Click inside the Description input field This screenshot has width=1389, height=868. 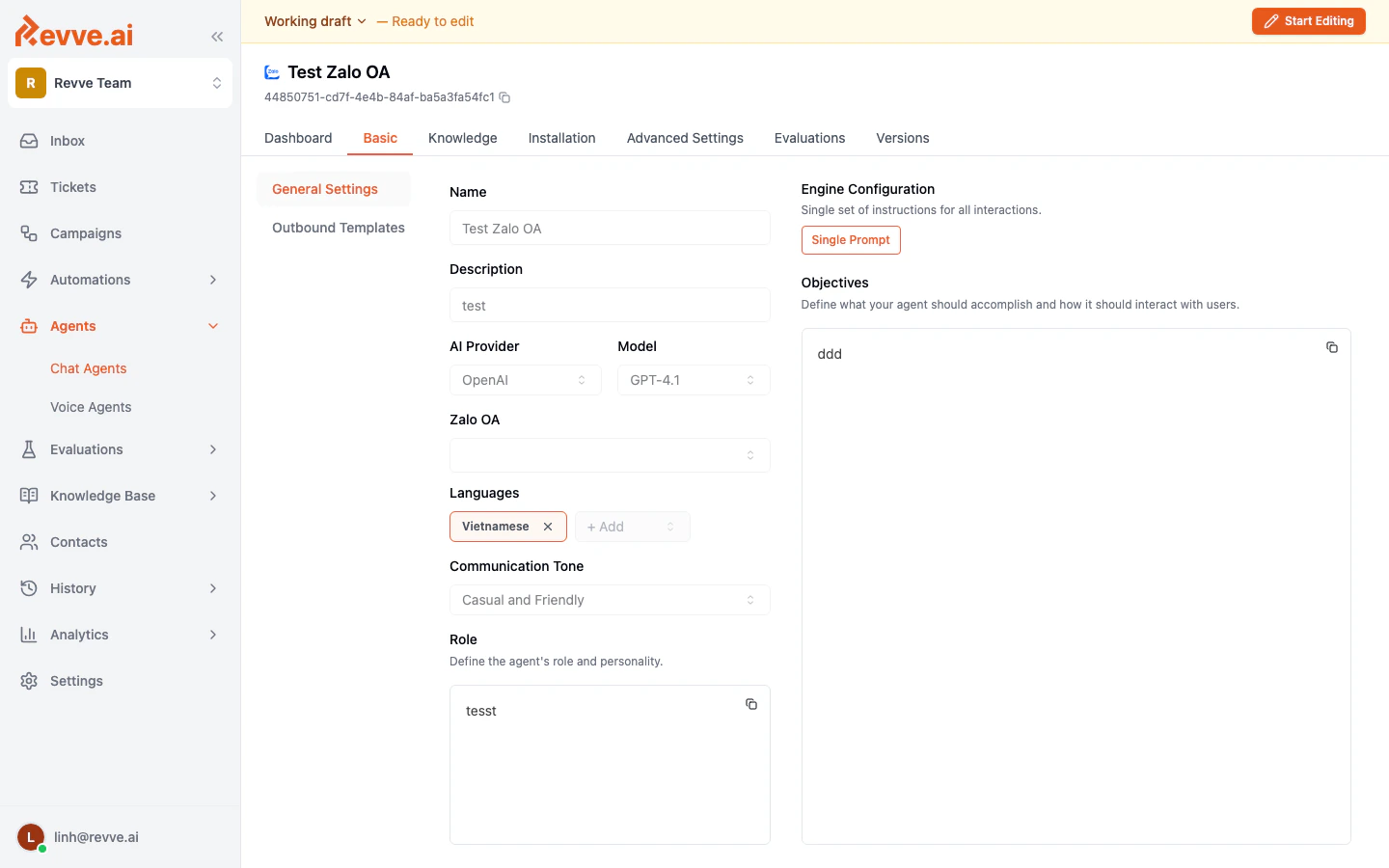tap(609, 305)
